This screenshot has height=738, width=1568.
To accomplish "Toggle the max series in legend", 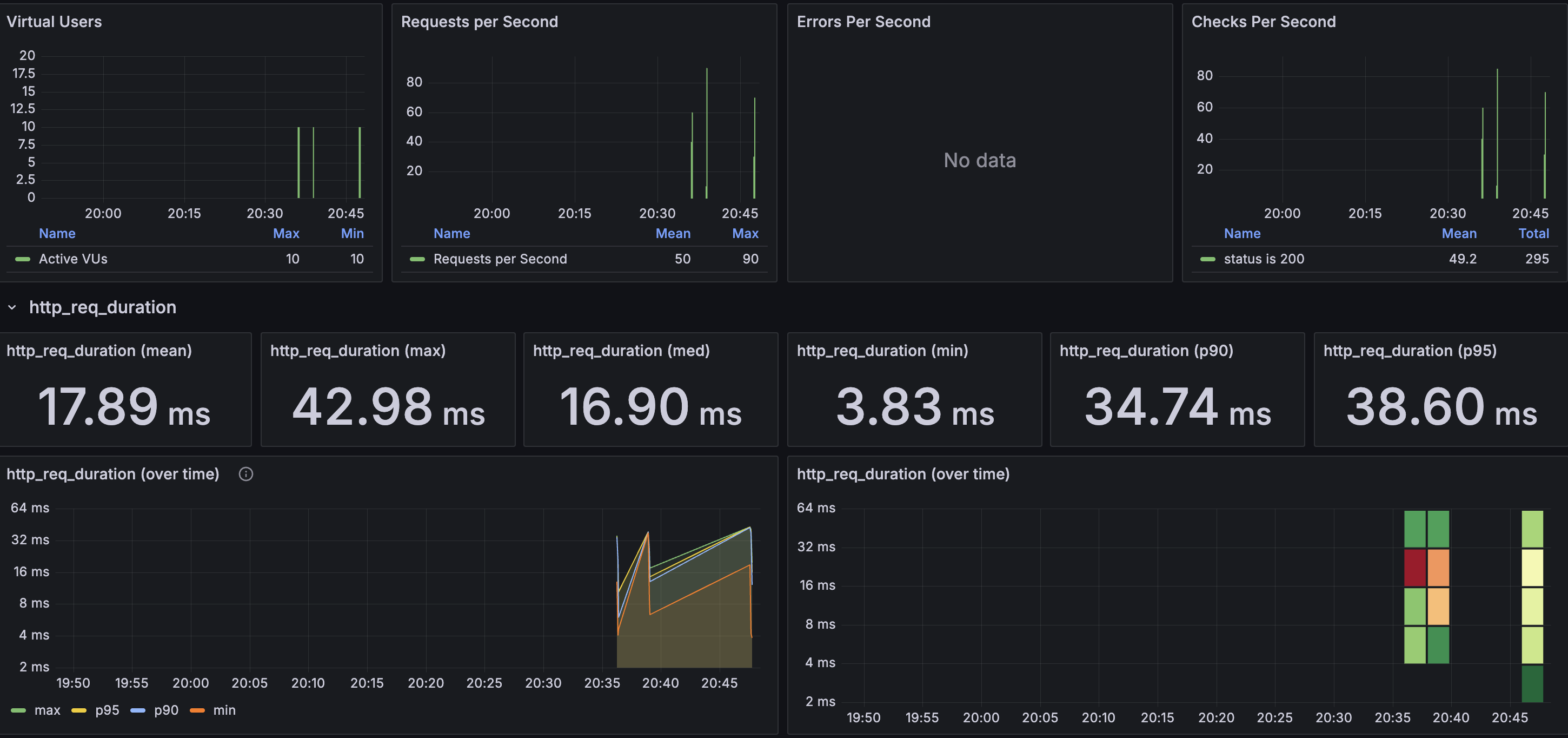I will (x=47, y=710).
